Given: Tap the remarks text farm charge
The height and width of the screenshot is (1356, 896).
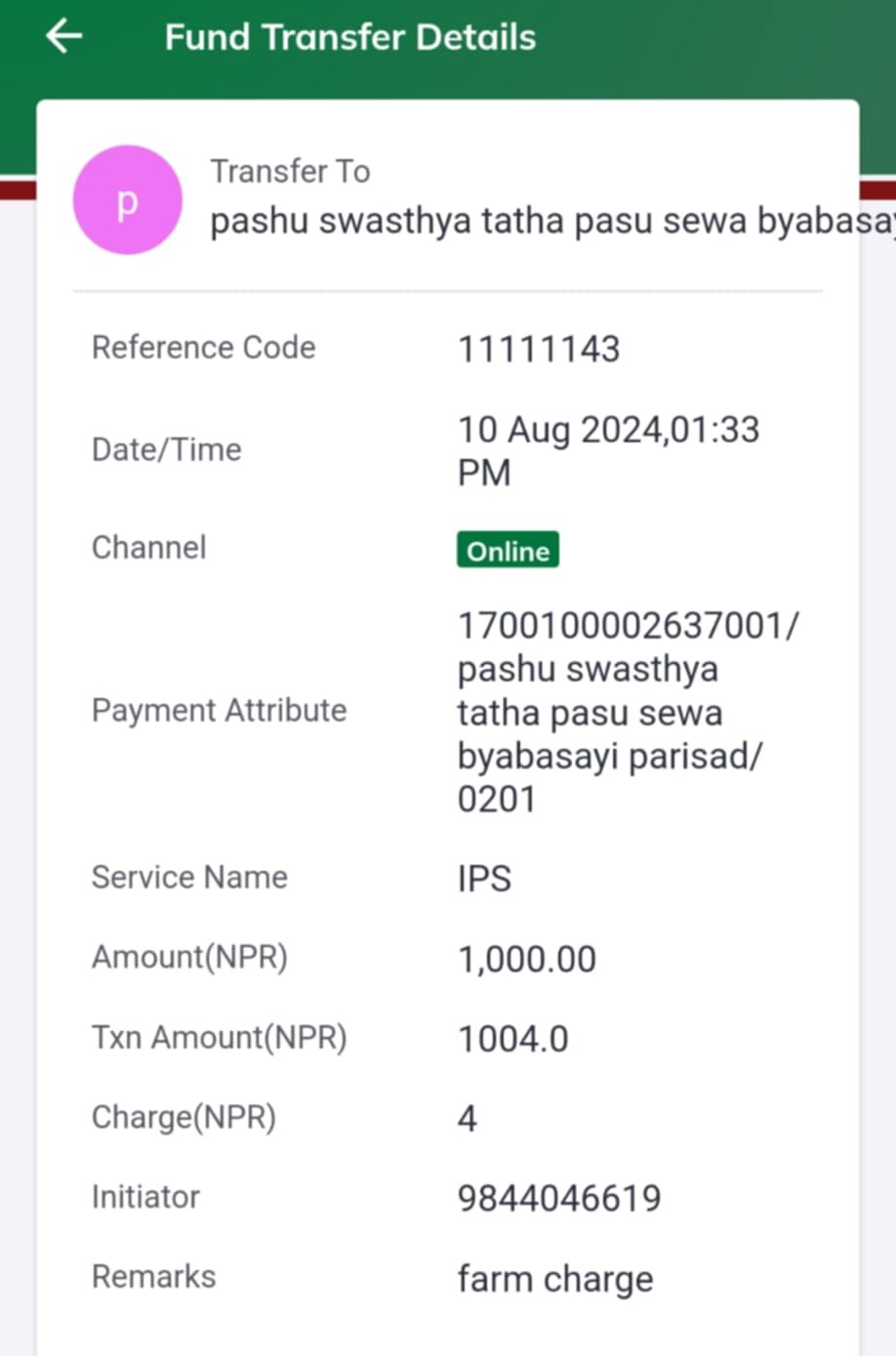Looking at the screenshot, I should [x=555, y=1279].
